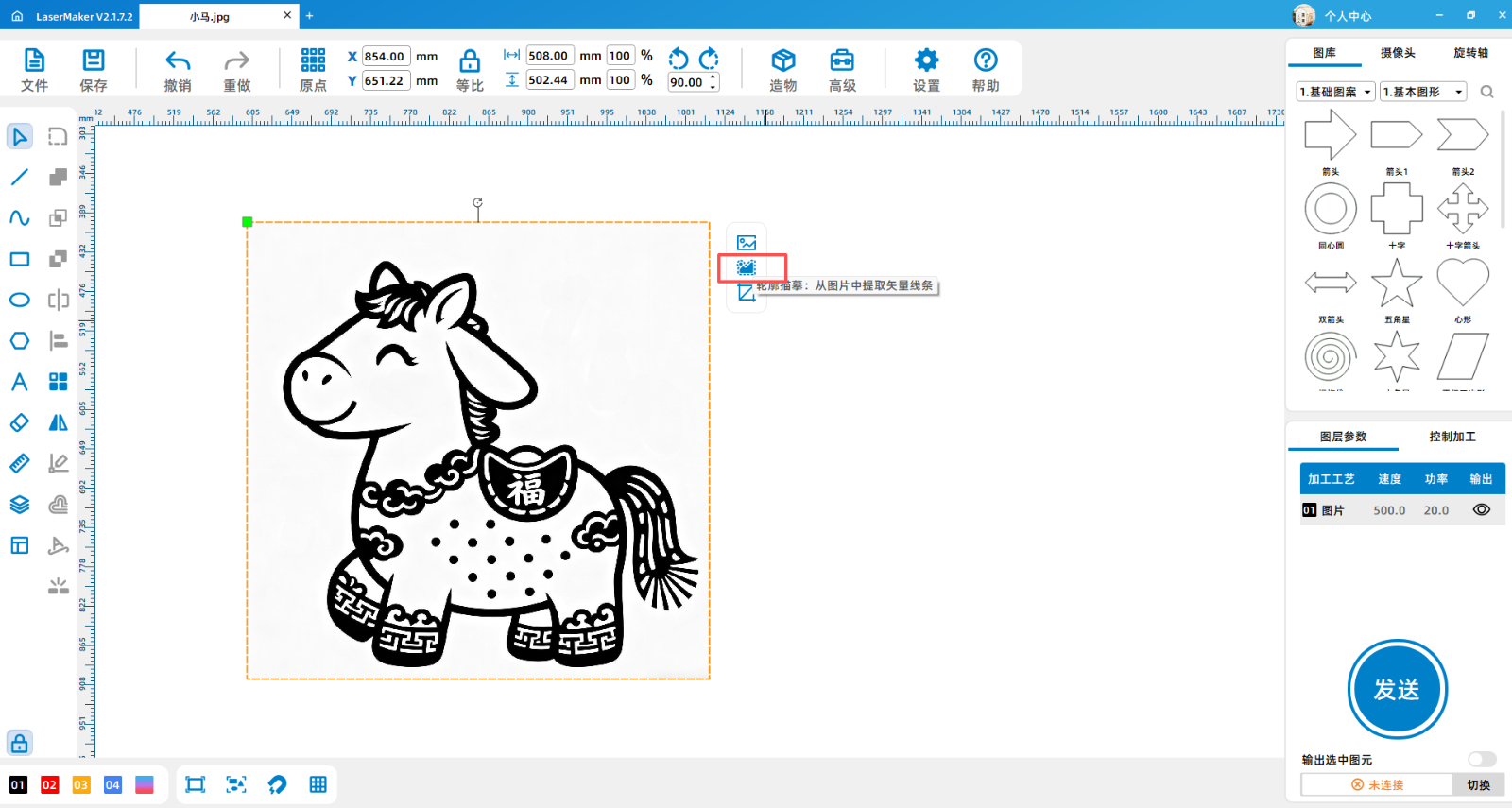Toggle visibility eye of 图片 layer
Viewport: 1512px width, 808px height.
point(1481,510)
